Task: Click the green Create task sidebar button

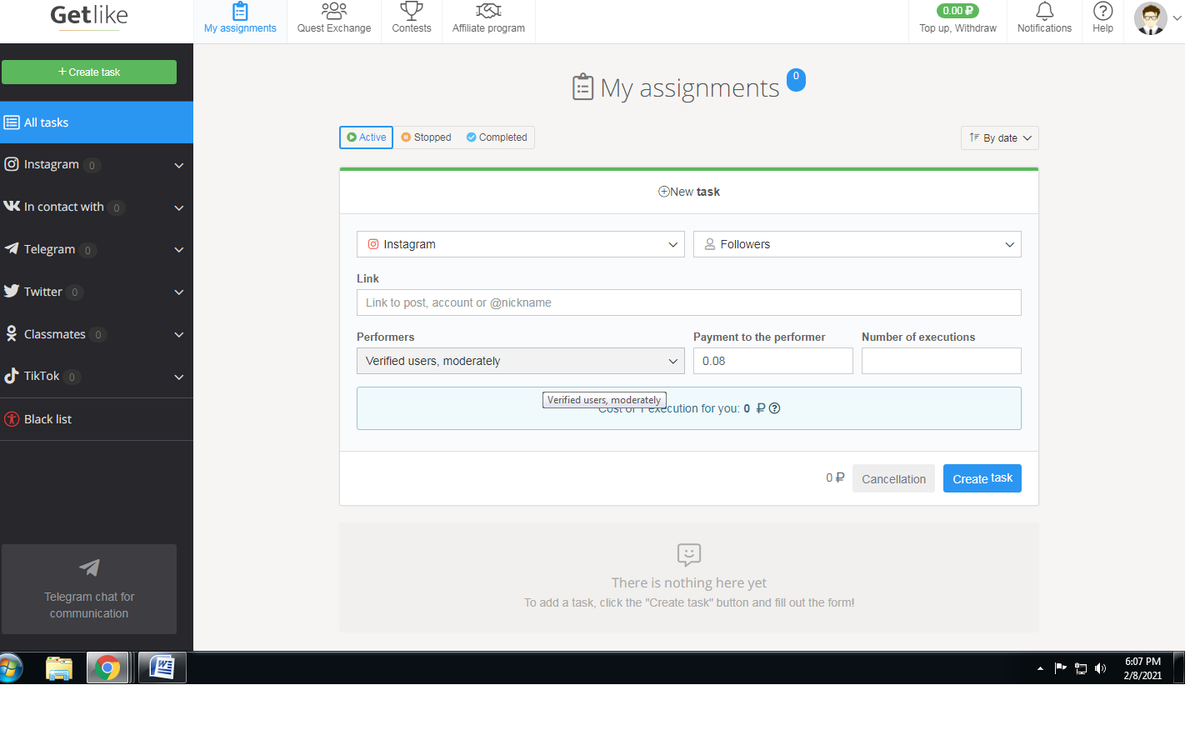Action: click(89, 72)
